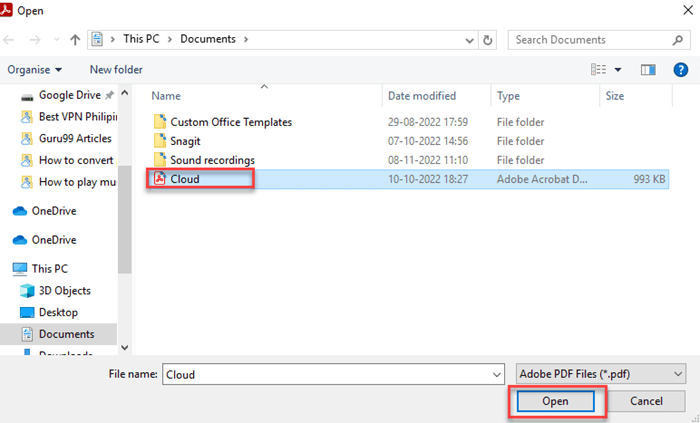The height and width of the screenshot is (423, 700).
Task: Click the 10-10-2022 18:27 date cell
Action: (428, 179)
